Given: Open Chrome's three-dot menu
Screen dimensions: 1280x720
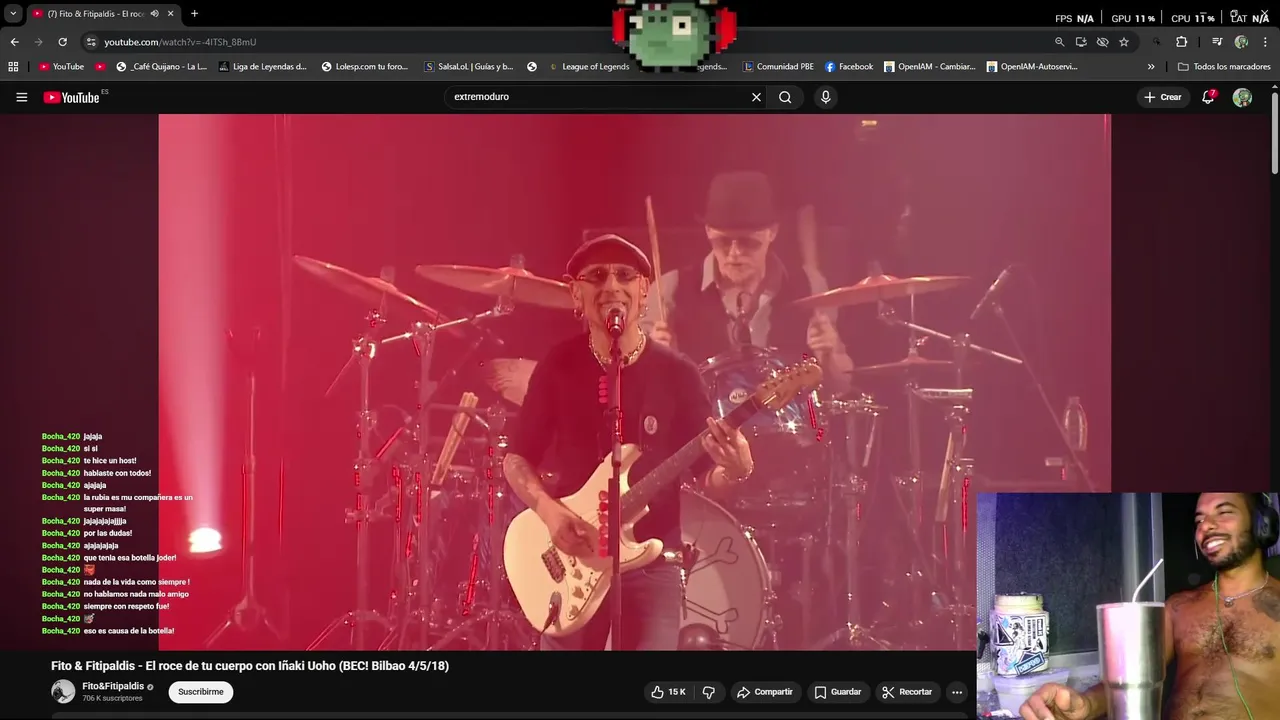Looking at the screenshot, I should tap(1266, 42).
